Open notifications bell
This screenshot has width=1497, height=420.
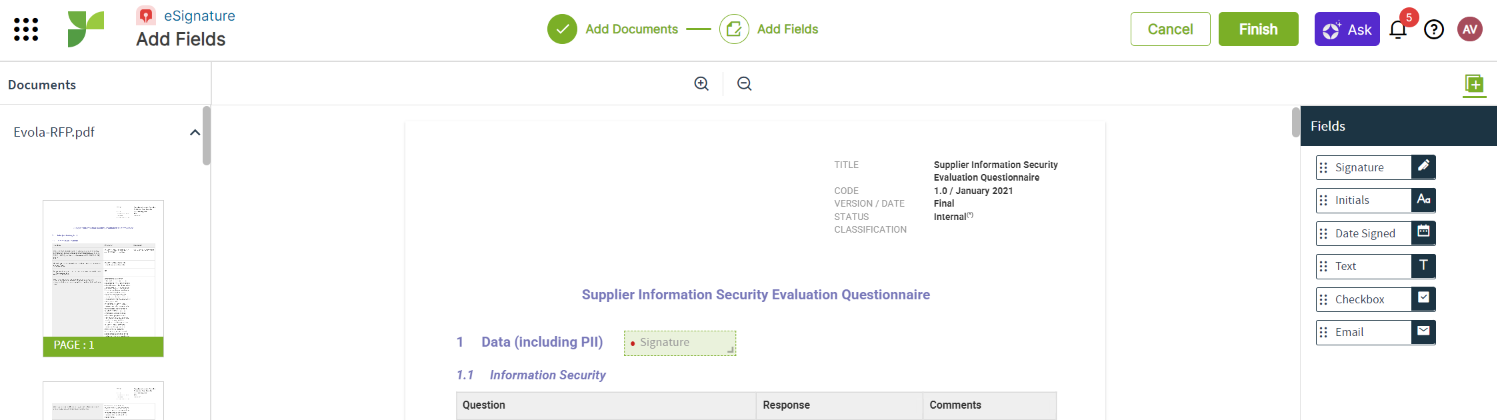coord(1398,29)
